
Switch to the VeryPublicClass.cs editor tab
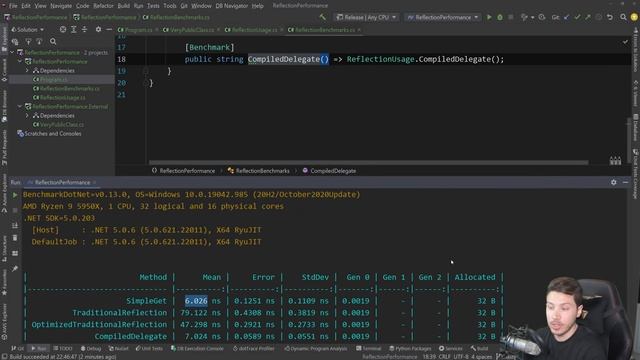[x=191, y=30]
